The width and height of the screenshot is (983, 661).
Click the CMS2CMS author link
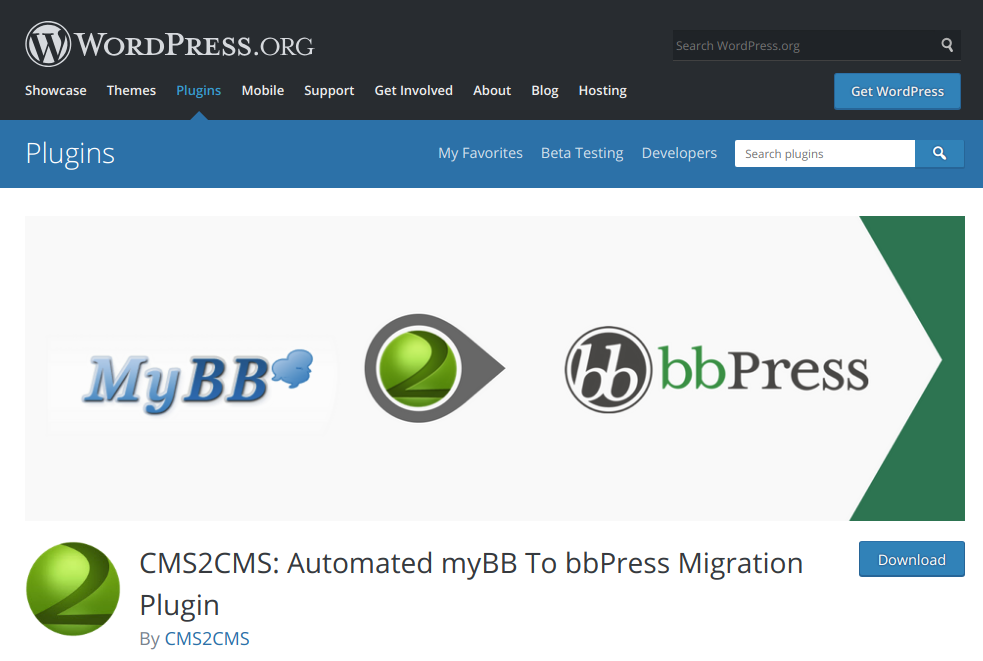(x=207, y=638)
